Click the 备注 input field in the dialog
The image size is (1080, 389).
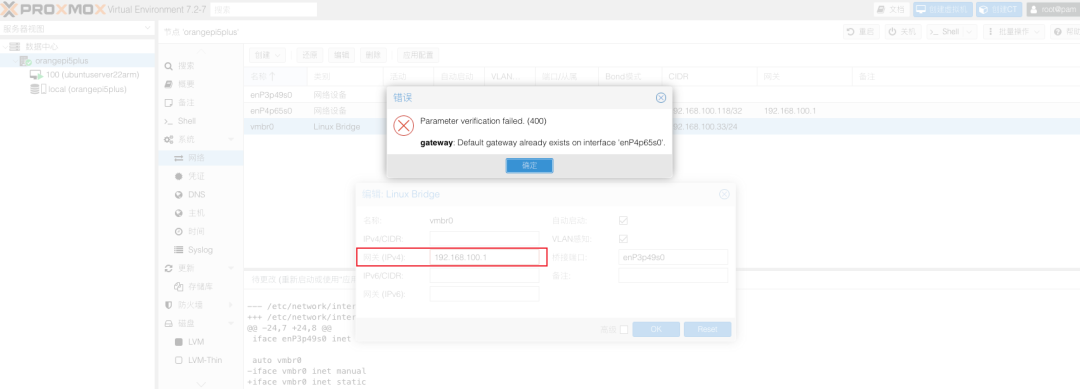[673, 275]
